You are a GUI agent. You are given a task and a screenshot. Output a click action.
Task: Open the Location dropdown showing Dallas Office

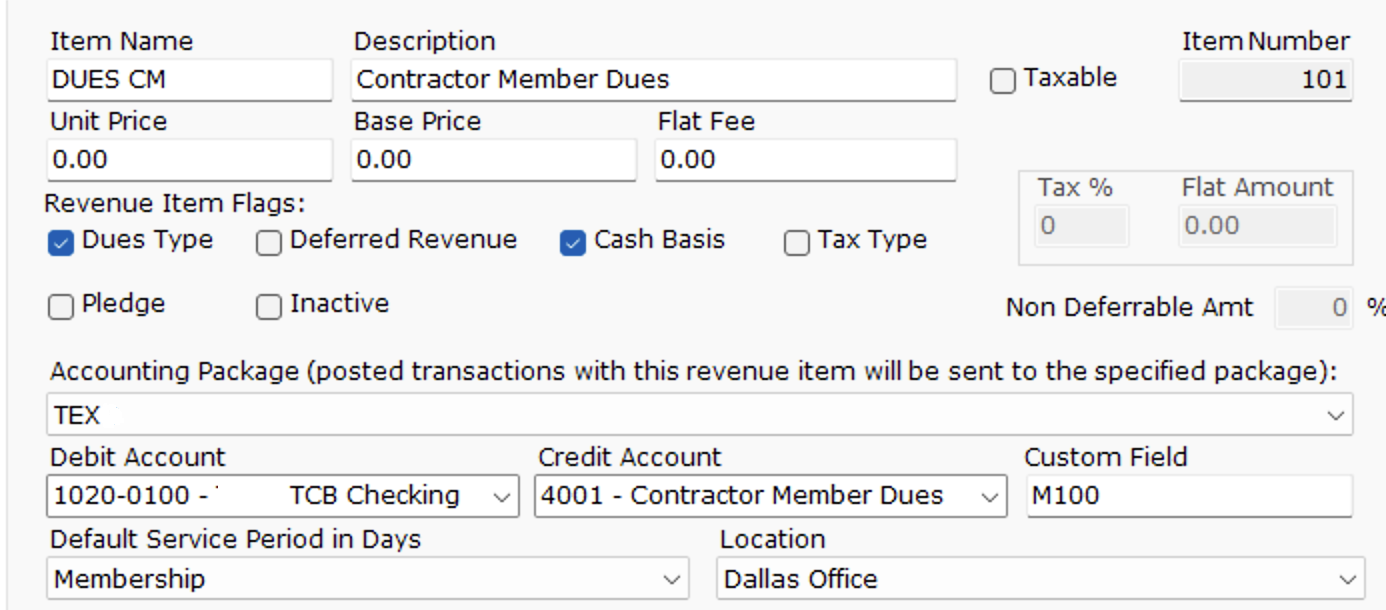(1040, 579)
